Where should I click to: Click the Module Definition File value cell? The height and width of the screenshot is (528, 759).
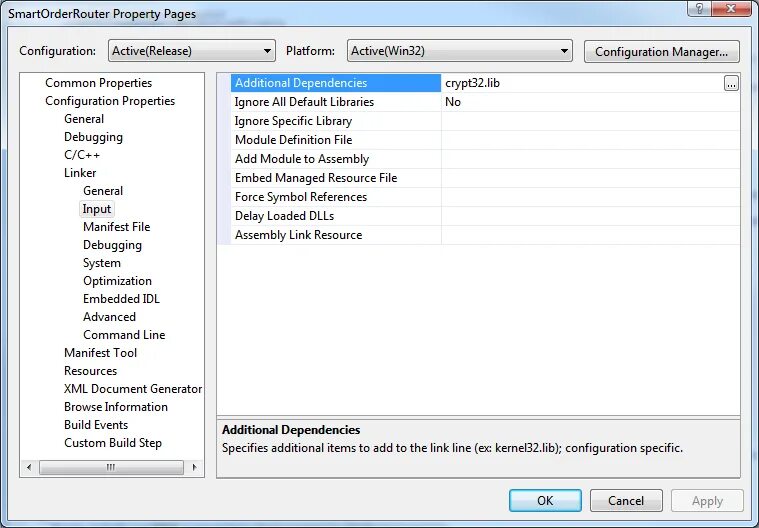tap(590, 140)
